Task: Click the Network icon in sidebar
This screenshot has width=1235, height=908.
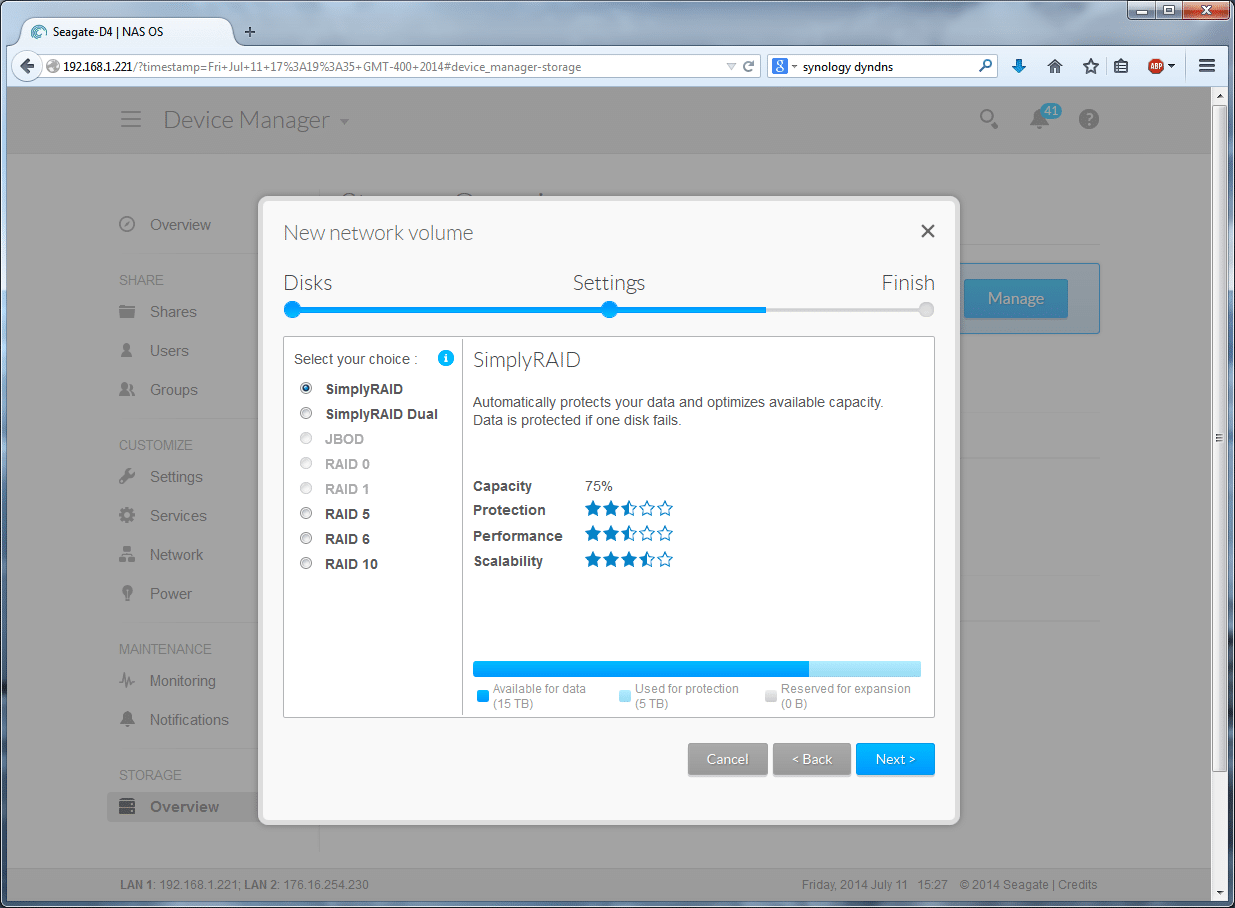Action: (x=127, y=555)
